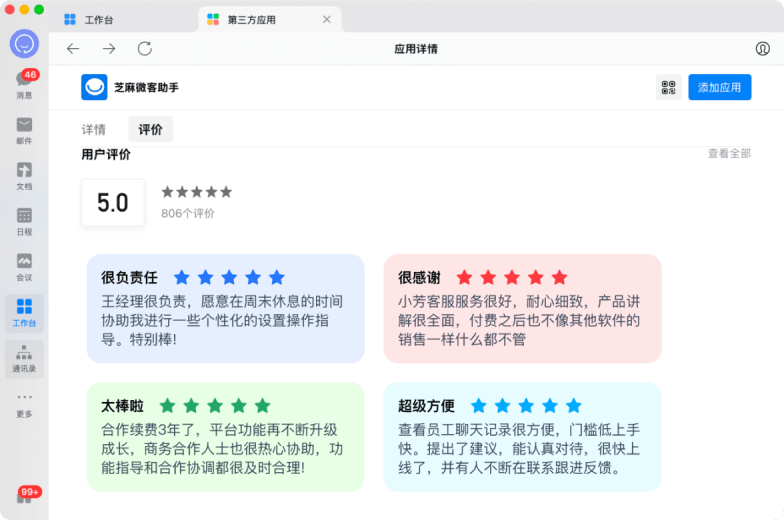This screenshot has height=520, width=784.
Task: Switch to the 详情 tab
Action: 94,129
